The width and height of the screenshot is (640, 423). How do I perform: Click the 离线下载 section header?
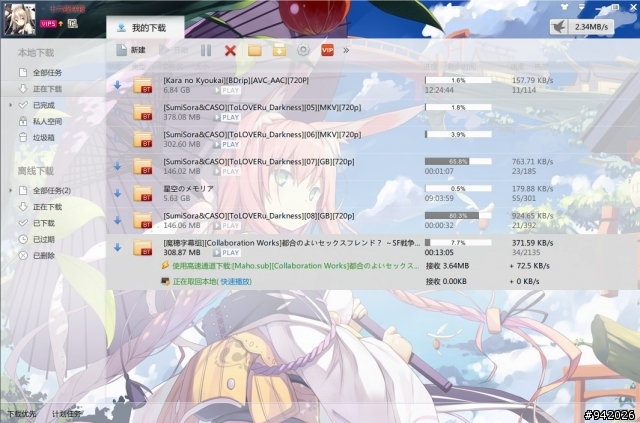click(x=36, y=171)
